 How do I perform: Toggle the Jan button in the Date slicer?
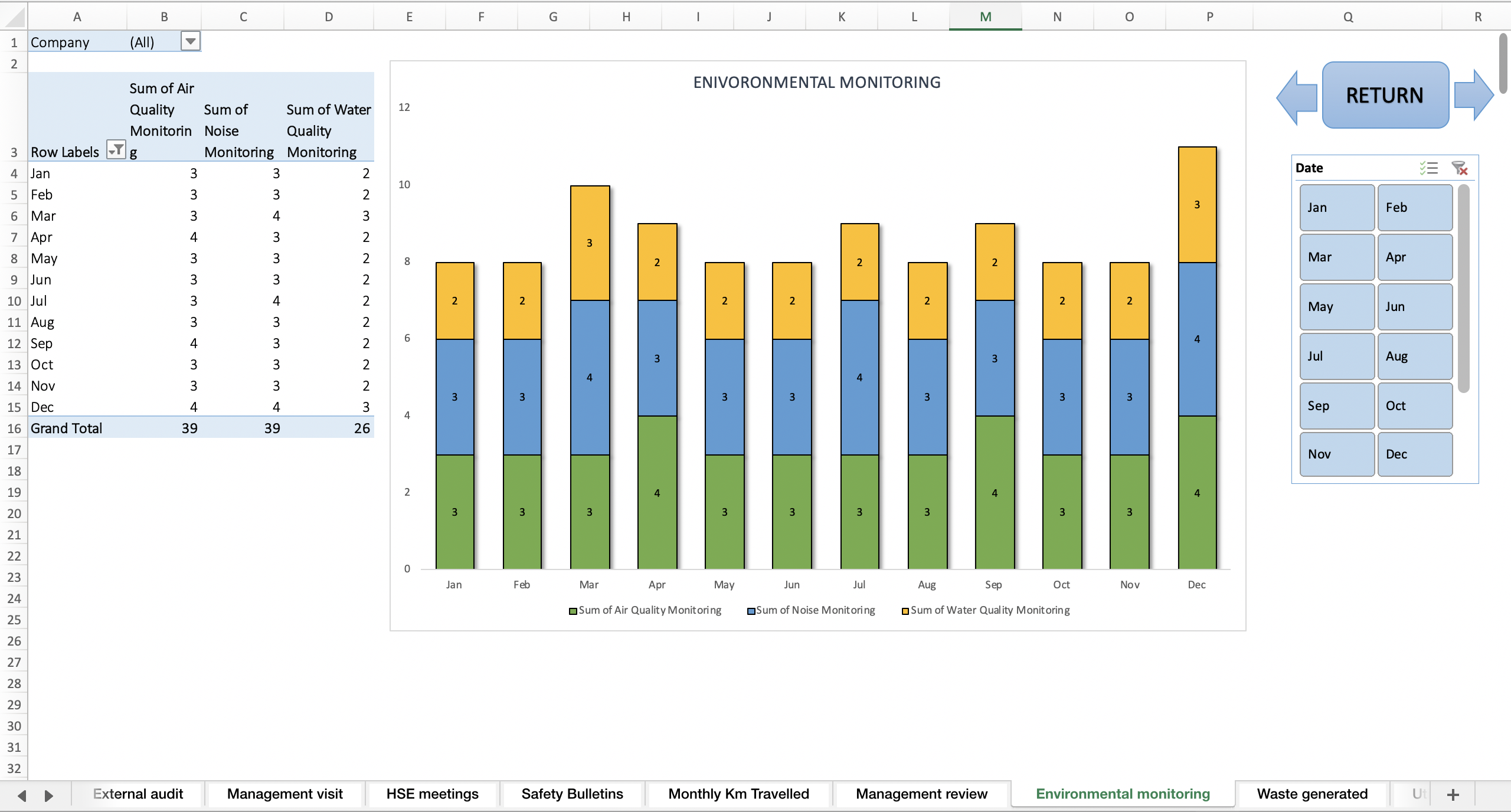[1336, 207]
